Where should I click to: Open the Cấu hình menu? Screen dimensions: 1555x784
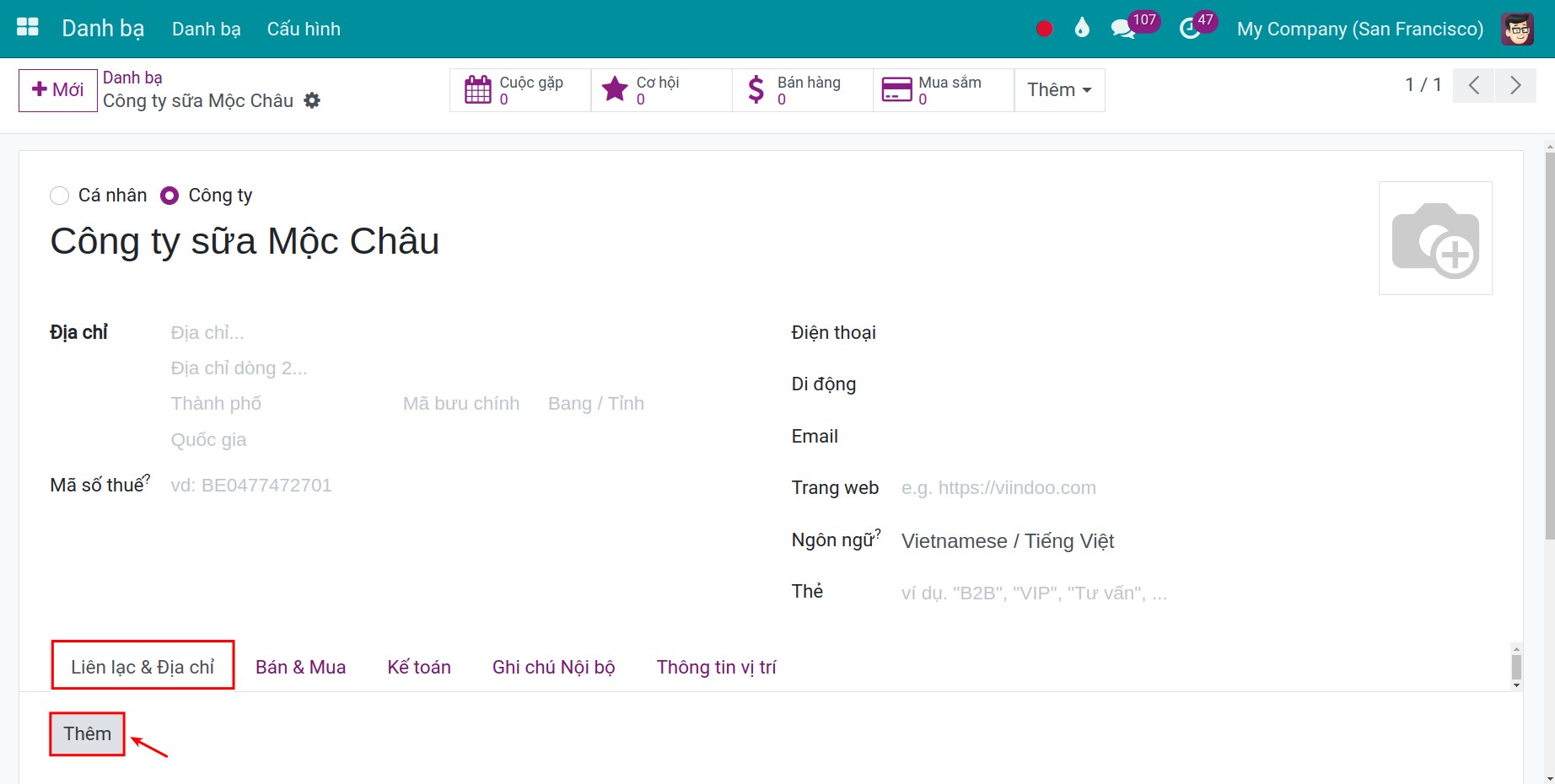(x=304, y=29)
